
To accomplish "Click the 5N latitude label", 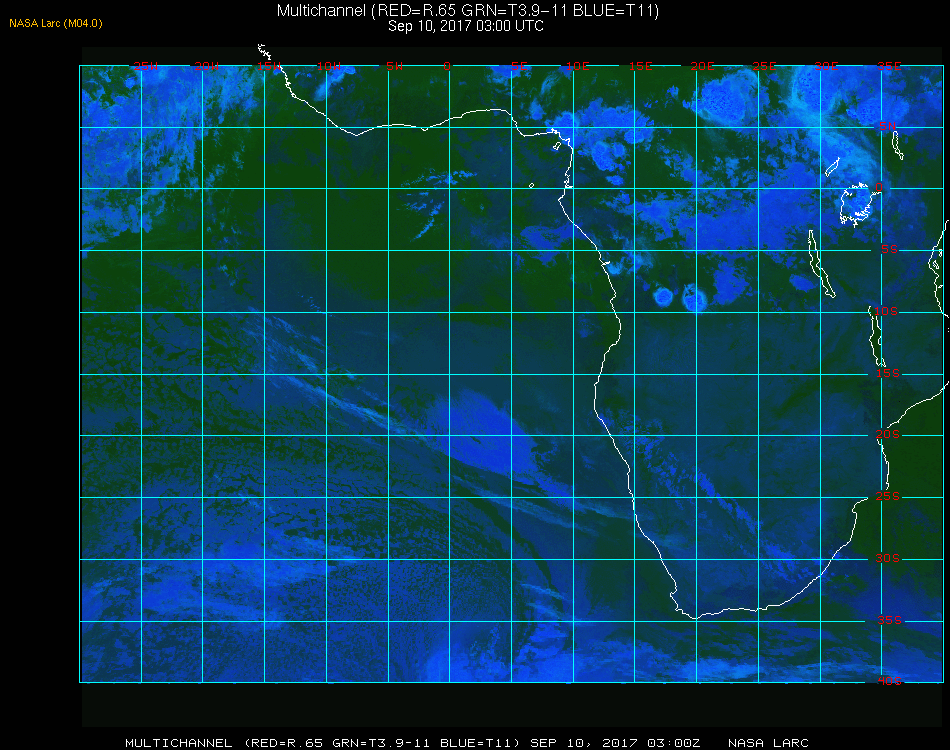I will (888, 126).
